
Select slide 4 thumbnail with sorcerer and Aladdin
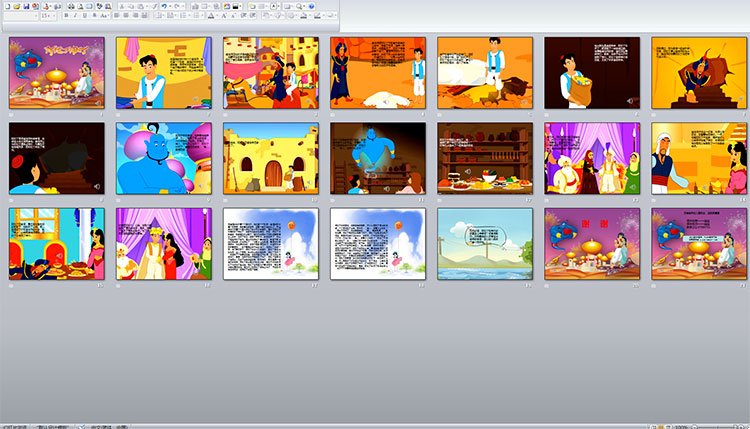[378, 73]
